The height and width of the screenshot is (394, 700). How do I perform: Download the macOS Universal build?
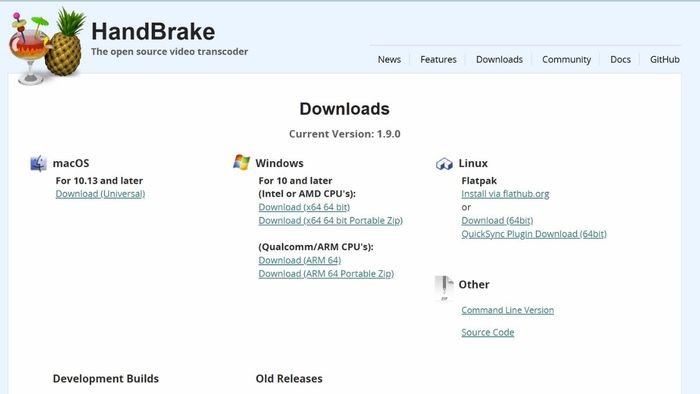100,194
